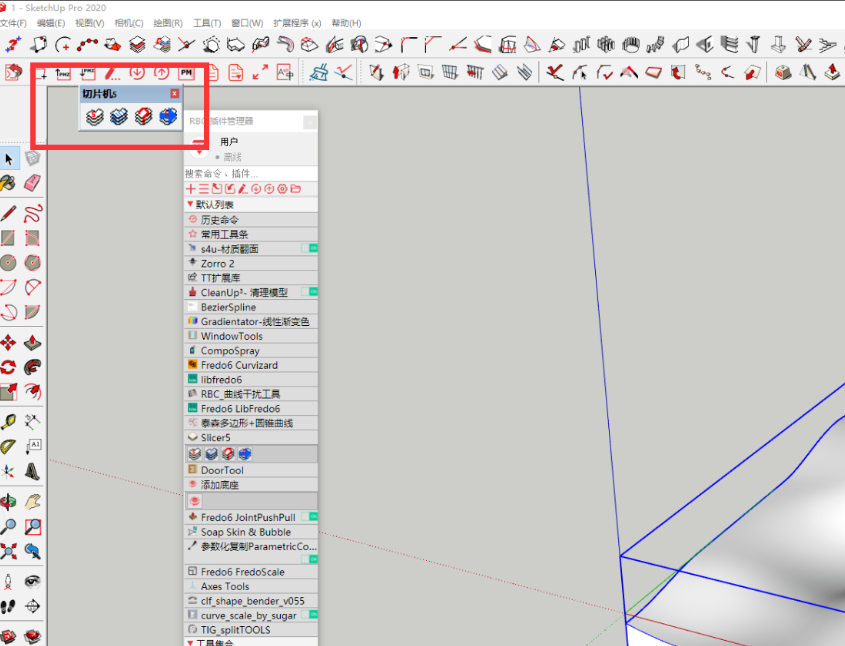The height and width of the screenshot is (646, 845).
Task: Open the 视图(V) menu
Action: tap(89, 23)
